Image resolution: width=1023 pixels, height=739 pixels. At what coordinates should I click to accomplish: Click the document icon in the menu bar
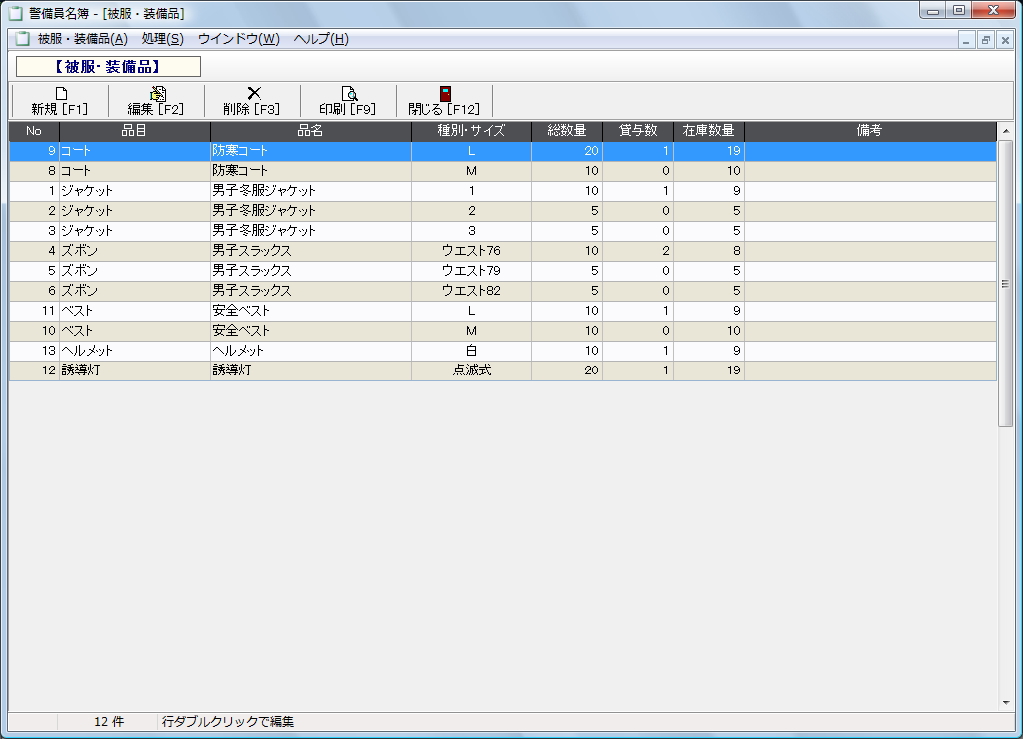(21, 39)
